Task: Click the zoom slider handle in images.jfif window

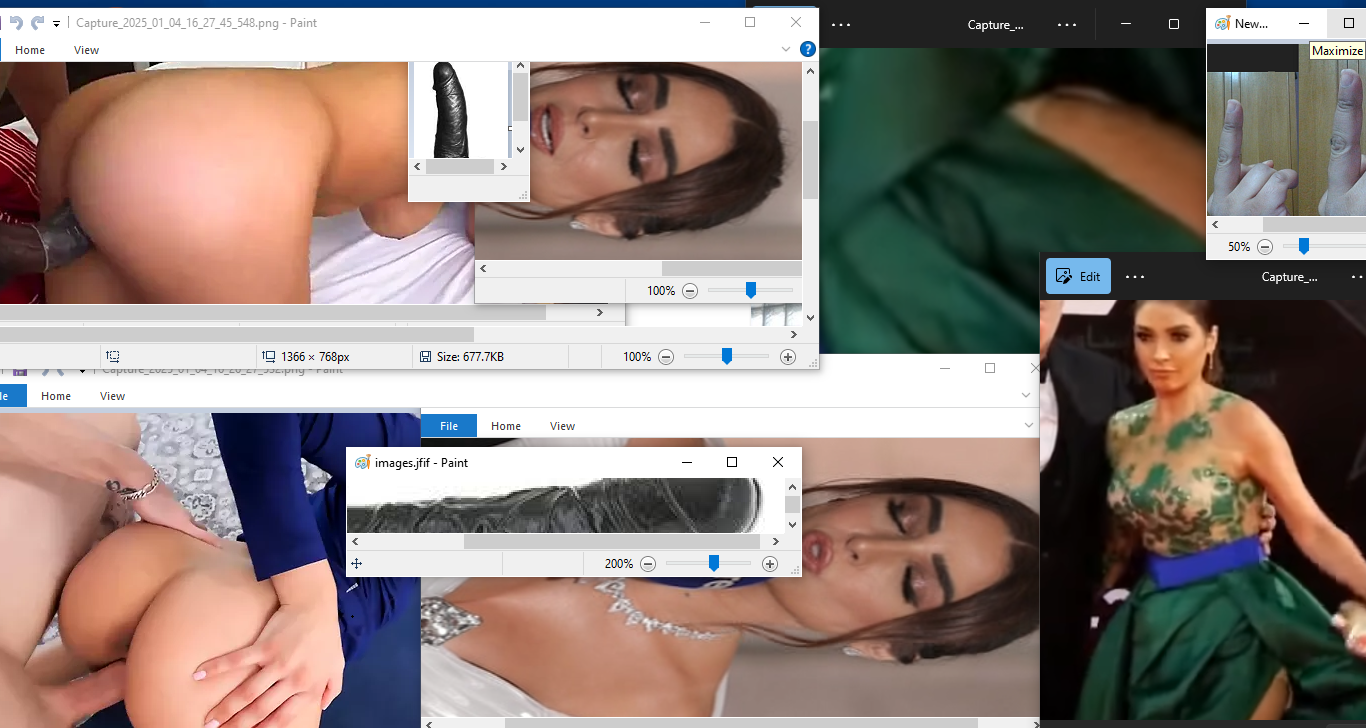Action: point(714,564)
